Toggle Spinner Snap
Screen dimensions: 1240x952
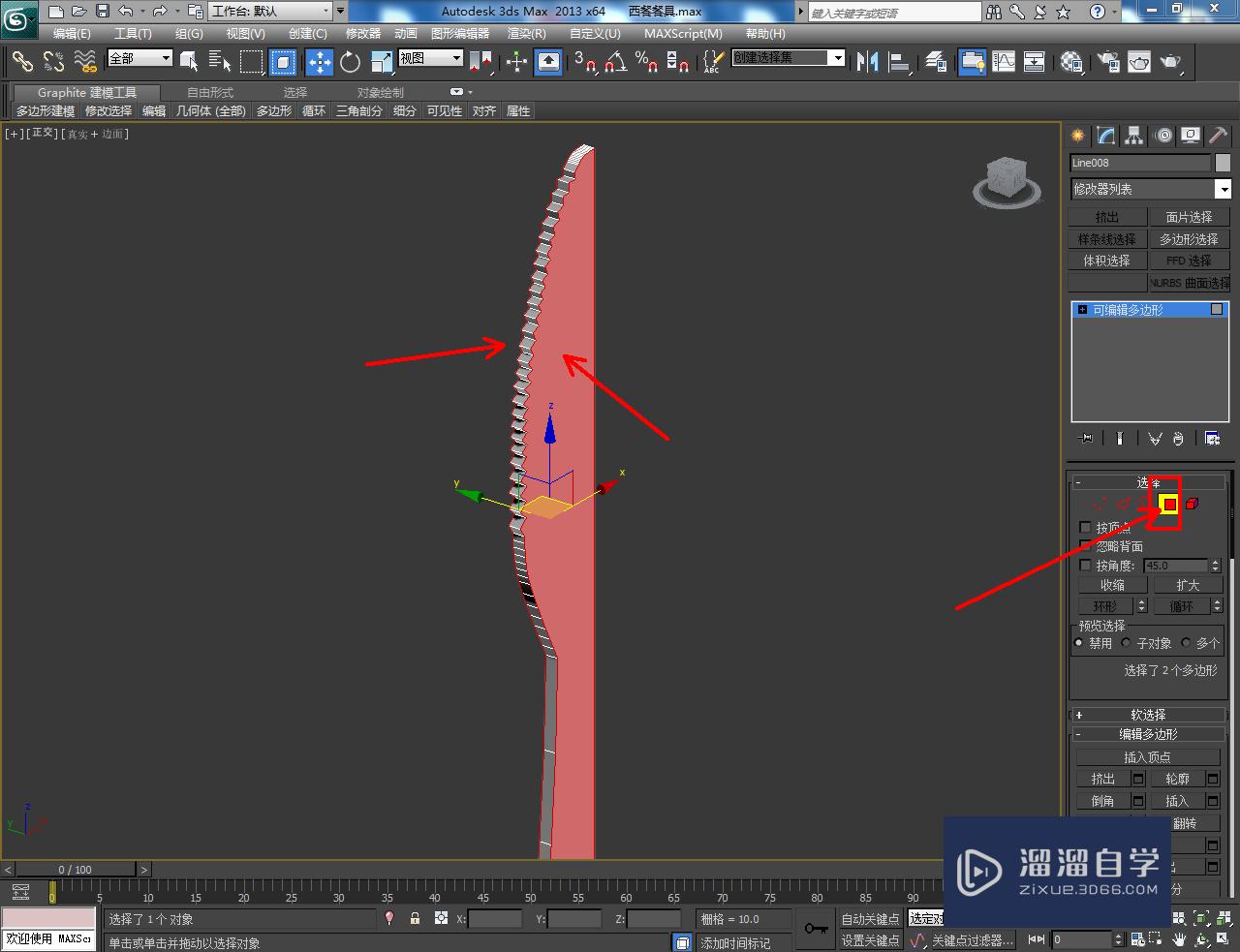click(678, 62)
